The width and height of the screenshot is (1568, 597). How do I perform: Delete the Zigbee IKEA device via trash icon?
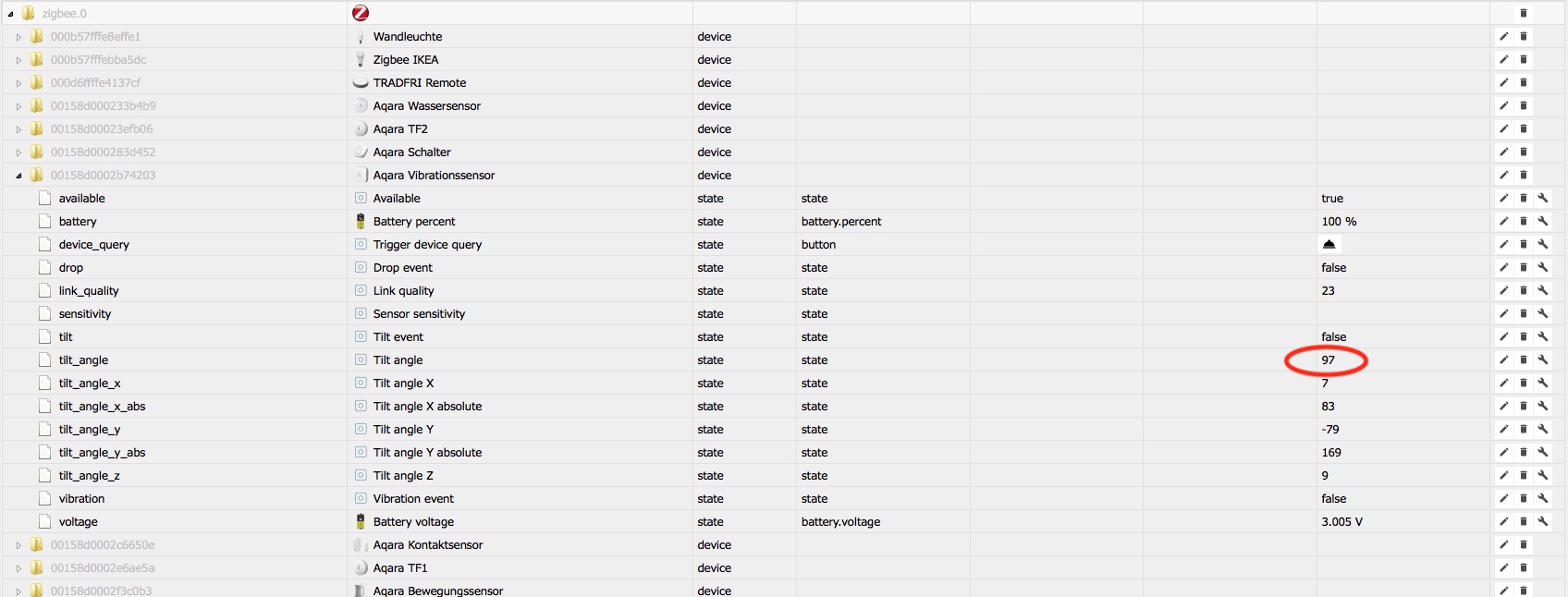coord(1524,60)
